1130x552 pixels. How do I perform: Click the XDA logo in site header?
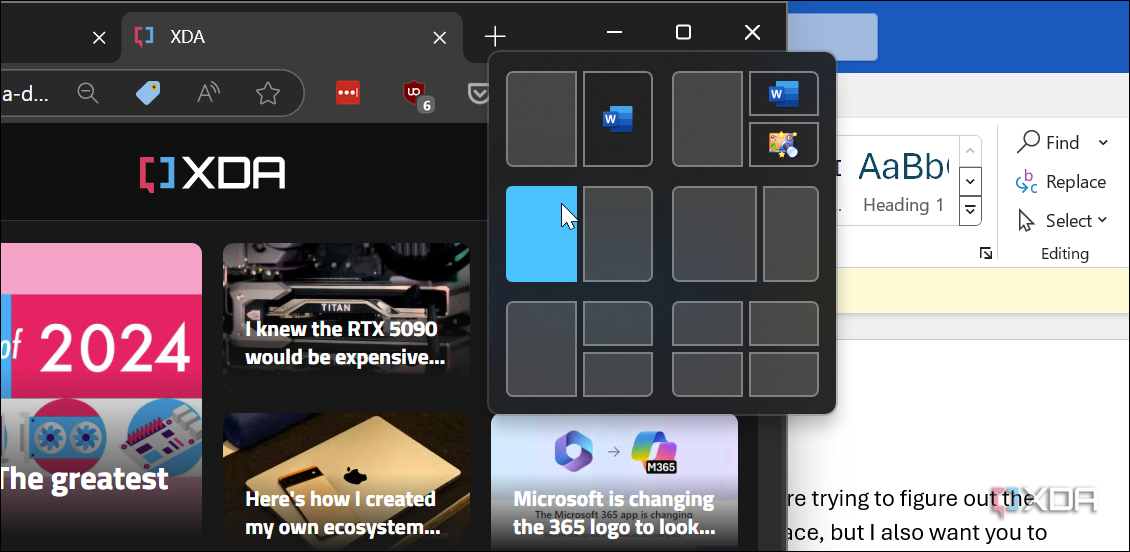click(213, 174)
